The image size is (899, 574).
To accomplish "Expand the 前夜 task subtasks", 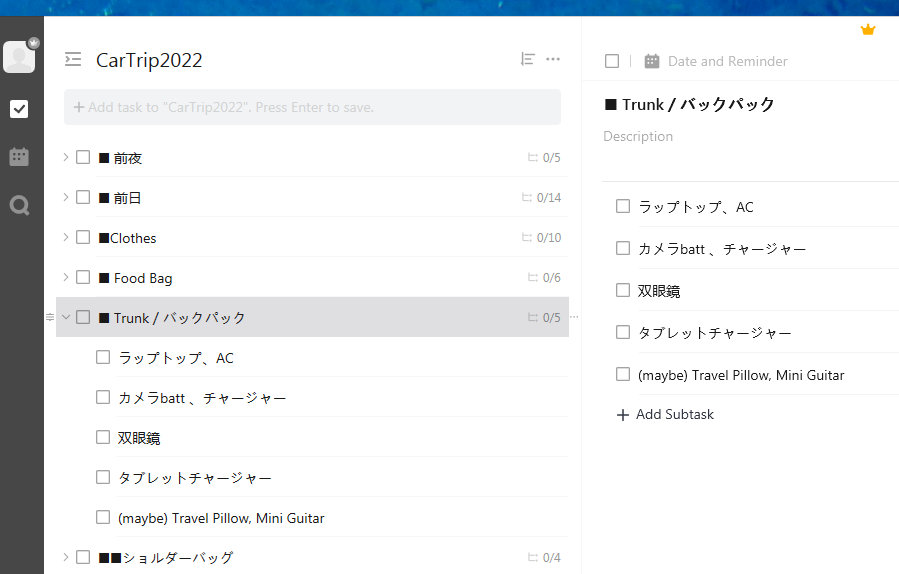I will point(65,157).
